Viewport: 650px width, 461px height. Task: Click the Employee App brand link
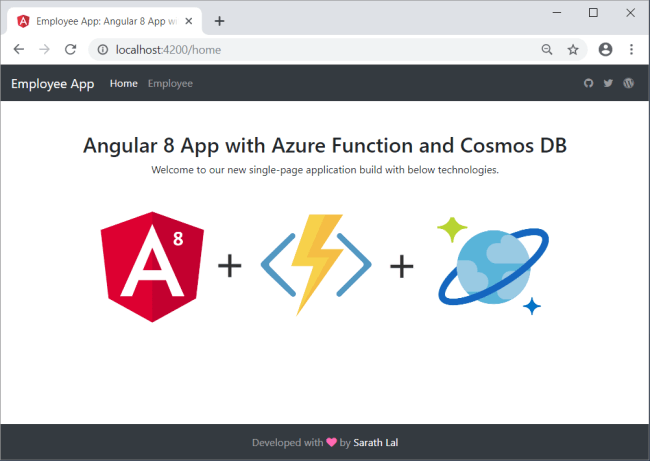click(53, 84)
